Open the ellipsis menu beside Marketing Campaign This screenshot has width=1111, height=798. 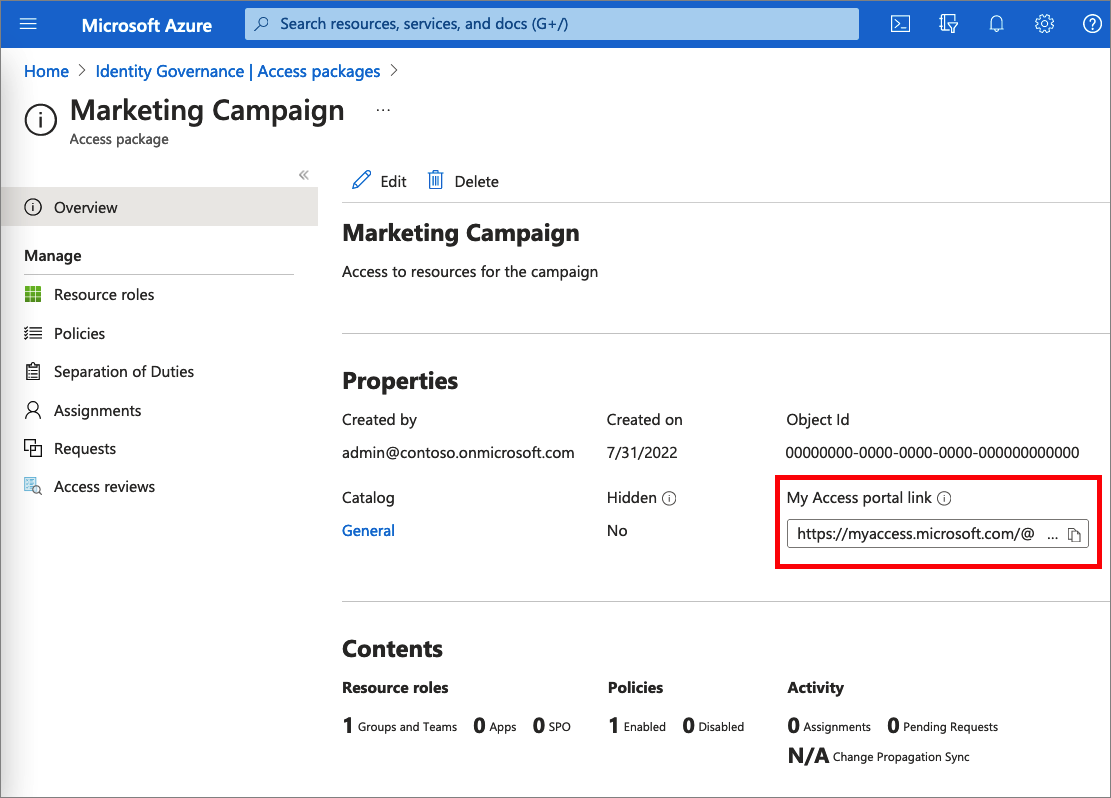click(383, 107)
